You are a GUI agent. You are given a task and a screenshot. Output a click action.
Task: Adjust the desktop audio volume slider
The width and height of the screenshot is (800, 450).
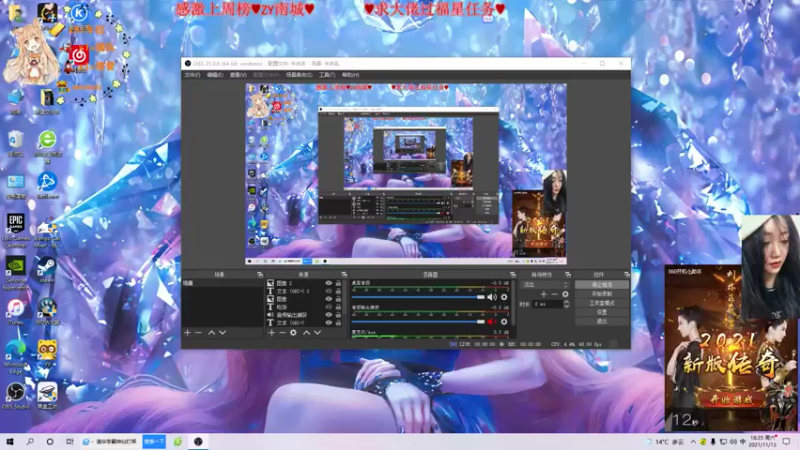tap(418, 297)
